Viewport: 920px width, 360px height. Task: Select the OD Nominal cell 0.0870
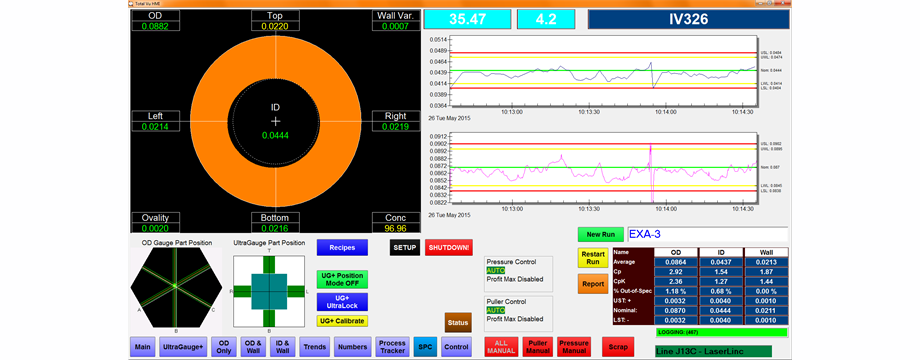coord(676,311)
